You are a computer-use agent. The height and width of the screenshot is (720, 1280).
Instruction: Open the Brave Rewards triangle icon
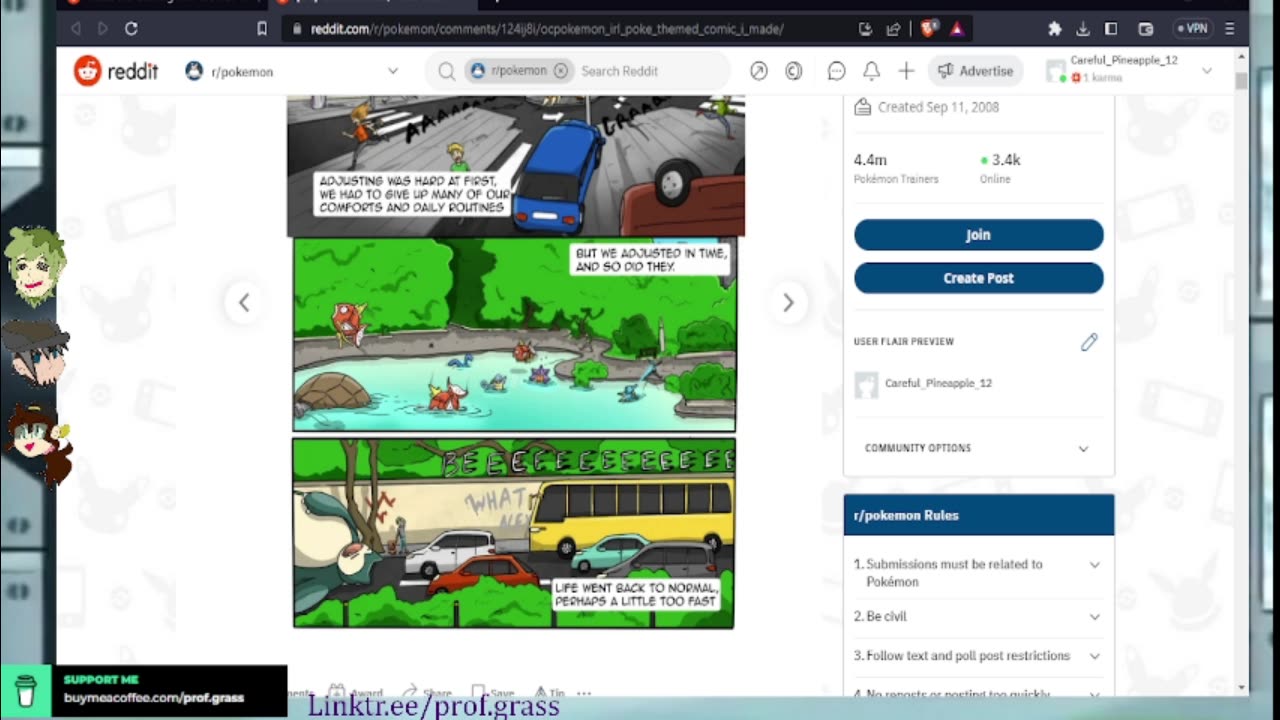point(956,29)
